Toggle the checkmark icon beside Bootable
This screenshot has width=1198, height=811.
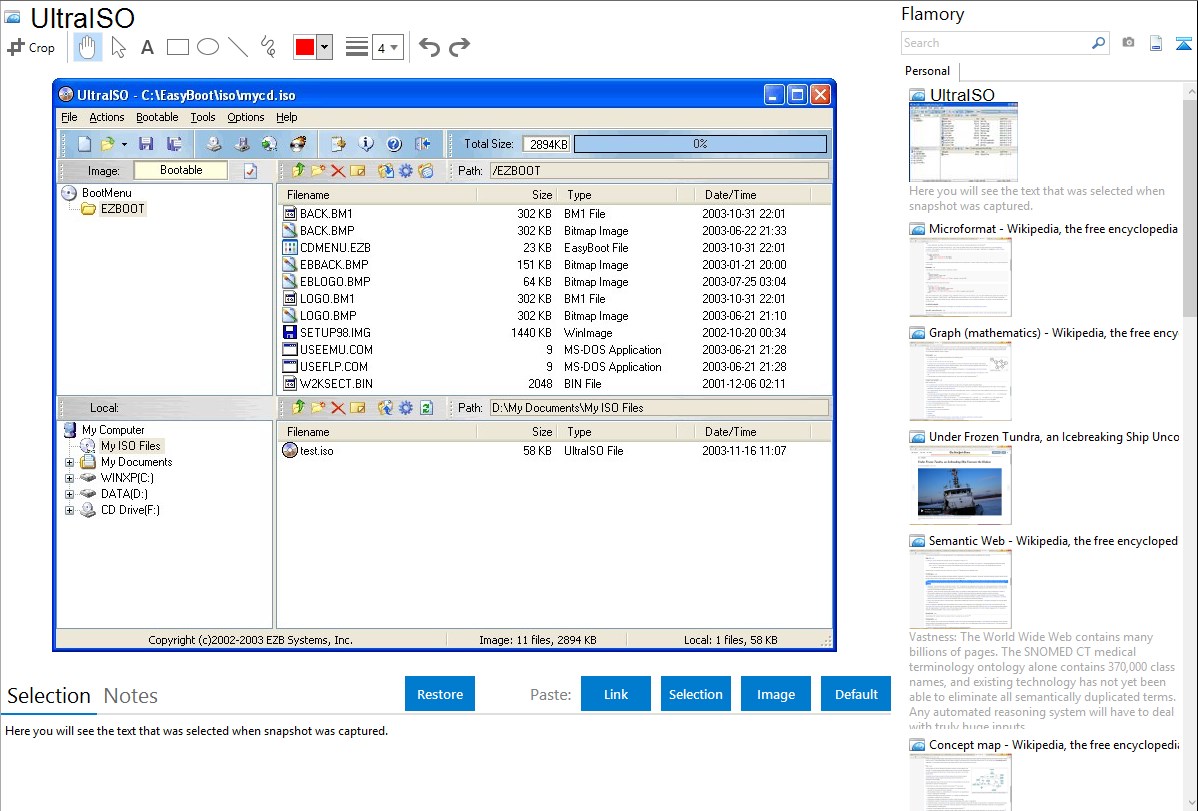(x=251, y=171)
